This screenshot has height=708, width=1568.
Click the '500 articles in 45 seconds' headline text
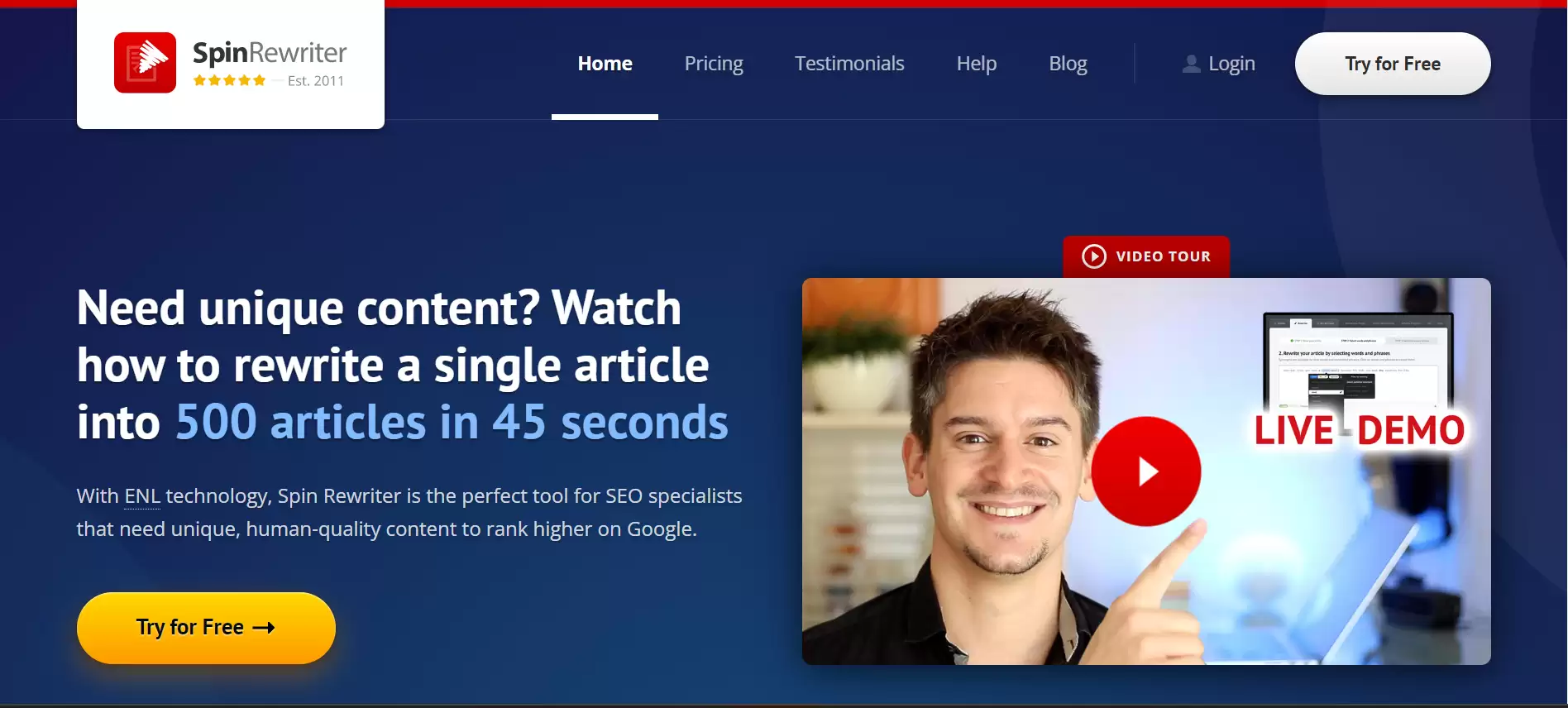pyautogui.click(x=452, y=422)
